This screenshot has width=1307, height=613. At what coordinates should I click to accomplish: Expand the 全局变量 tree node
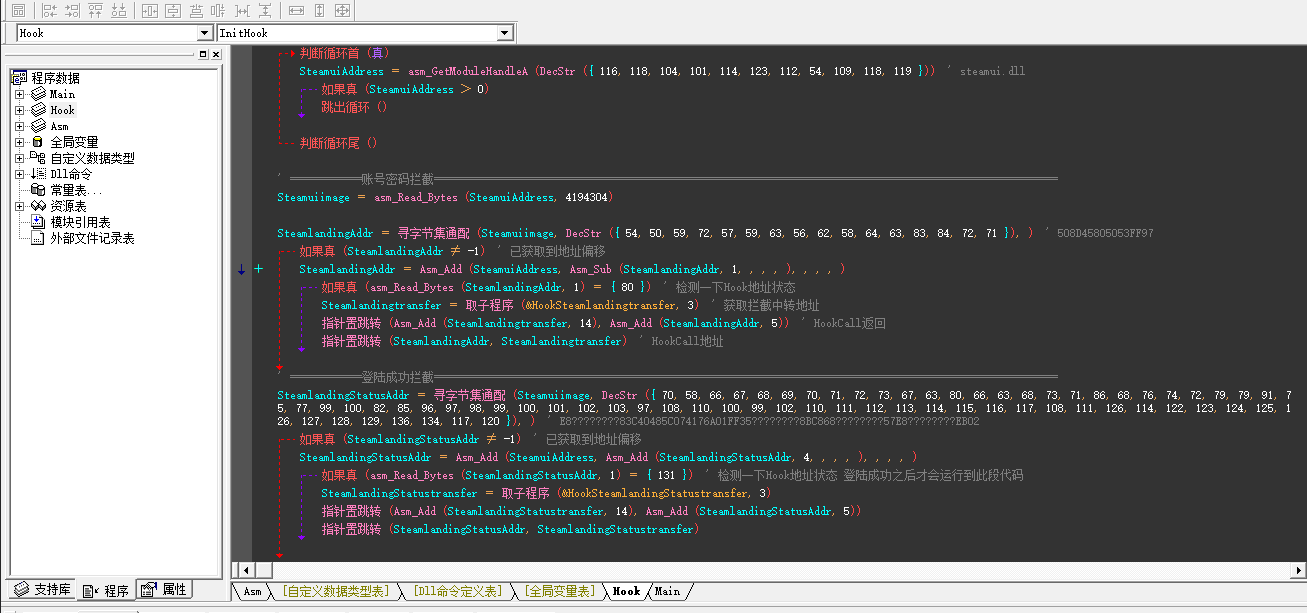tap(19, 142)
